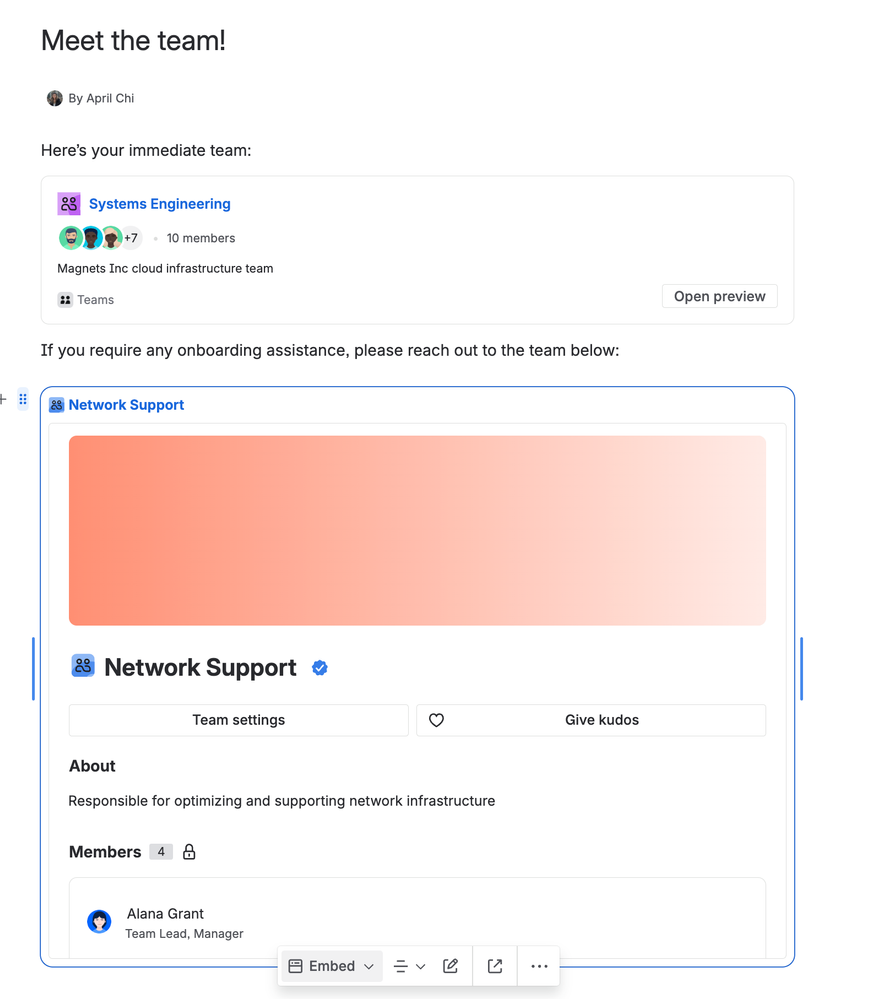
Task: Click the drag handle beside the embed
Action: (23, 399)
